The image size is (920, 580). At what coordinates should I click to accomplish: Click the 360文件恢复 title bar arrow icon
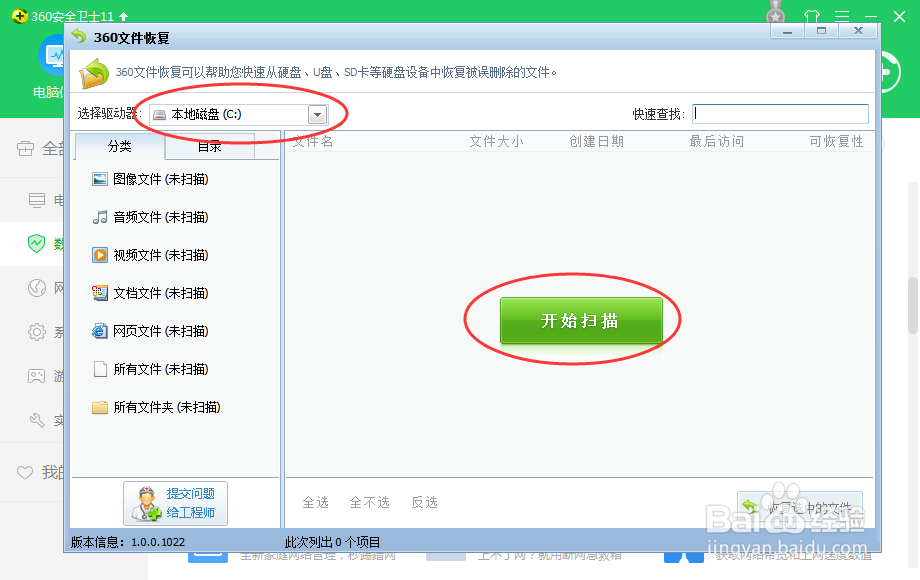[79, 36]
